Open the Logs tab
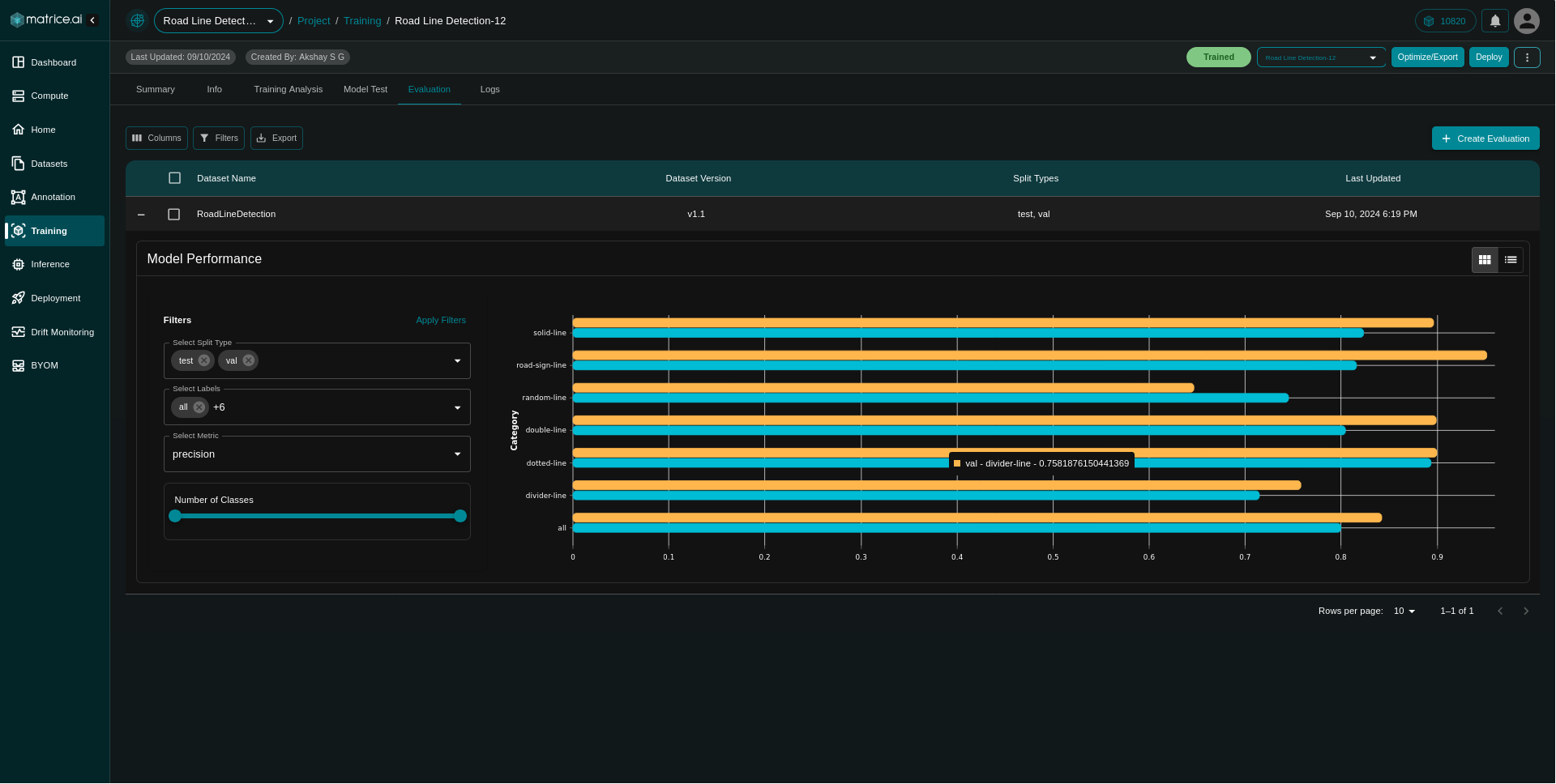This screenshot has width=1556, height=784. [490, 89]
